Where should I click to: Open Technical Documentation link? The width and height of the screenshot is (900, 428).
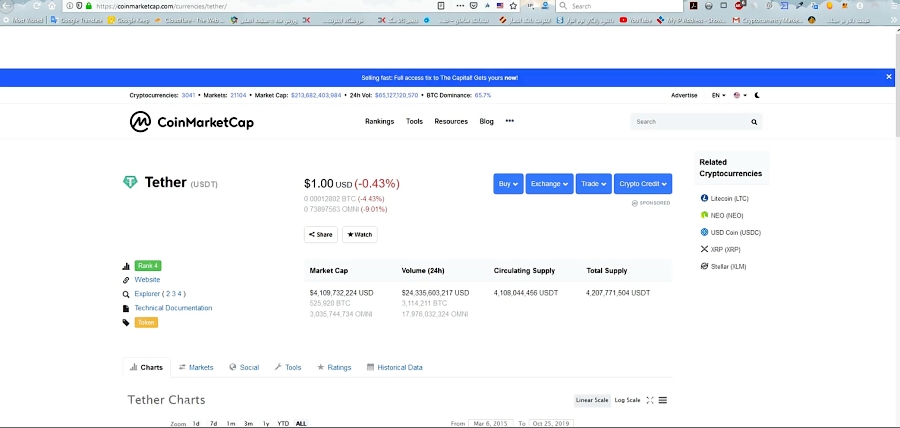pos(173,308)
